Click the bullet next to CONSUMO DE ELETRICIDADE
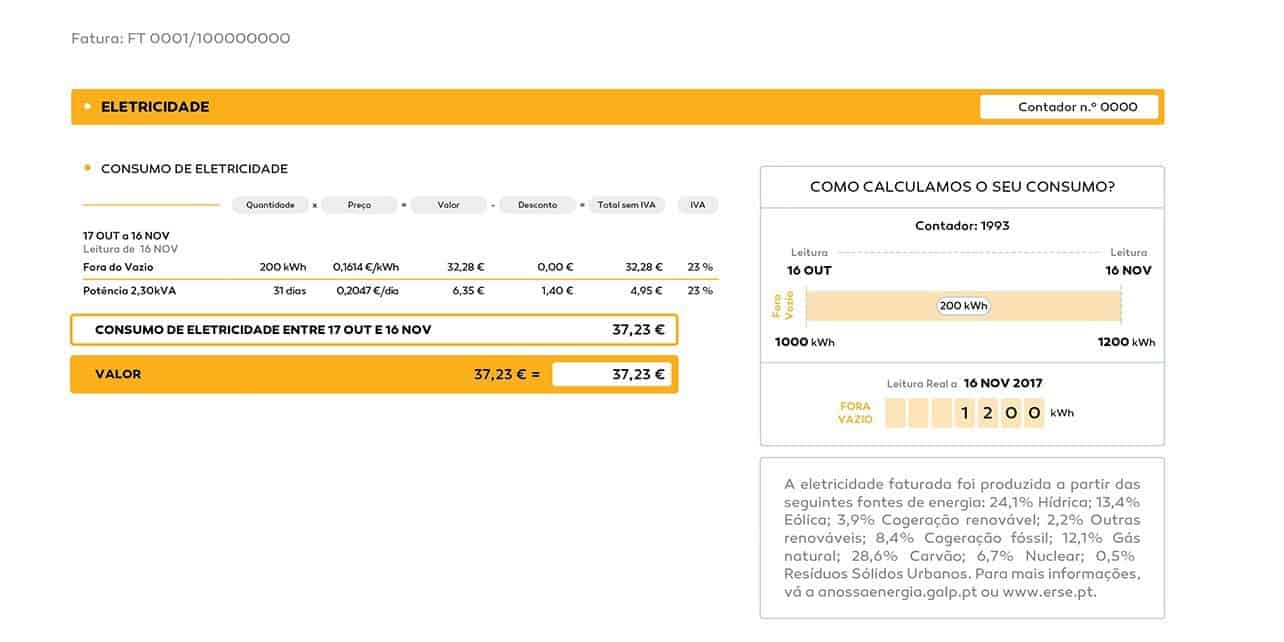This screenshot has height=642, width=1284. click(x=88, y=168)
